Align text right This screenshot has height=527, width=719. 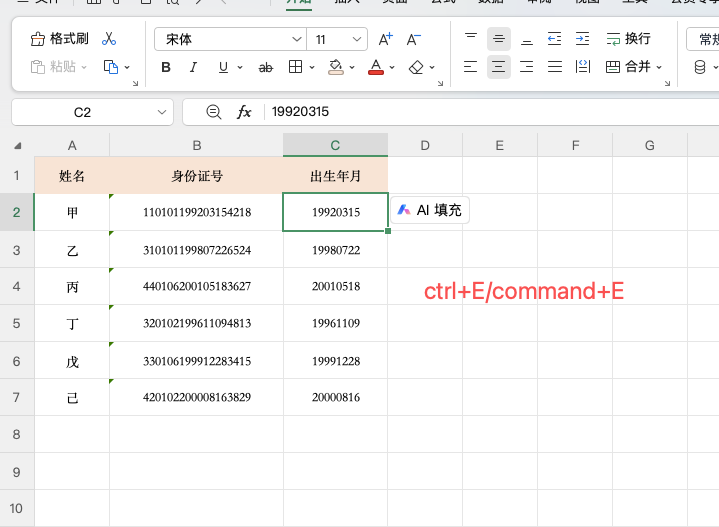tap(527, 67)
